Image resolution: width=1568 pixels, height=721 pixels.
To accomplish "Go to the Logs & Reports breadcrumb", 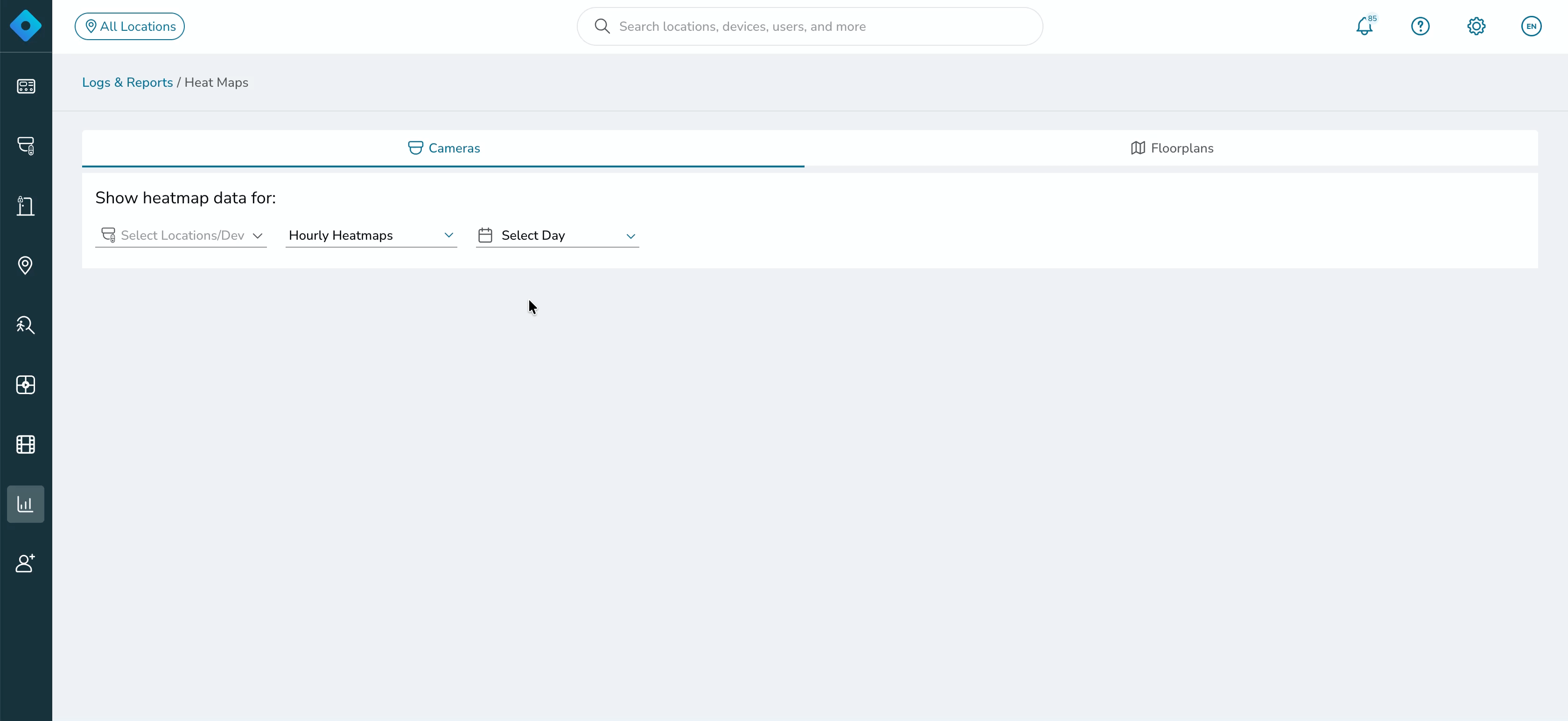I will [x=128, y=82].
